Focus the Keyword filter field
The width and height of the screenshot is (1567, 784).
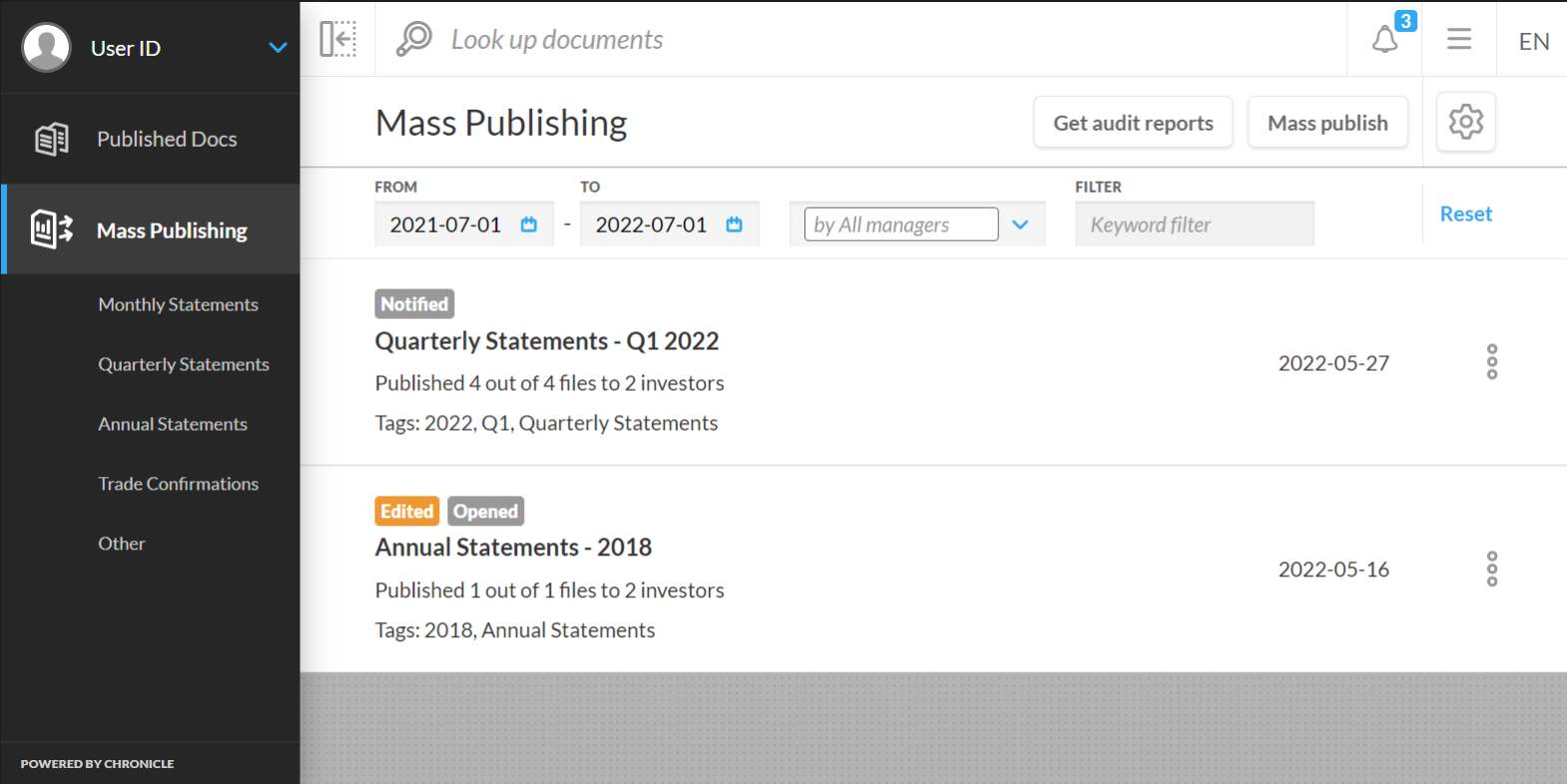point(1195,224)
